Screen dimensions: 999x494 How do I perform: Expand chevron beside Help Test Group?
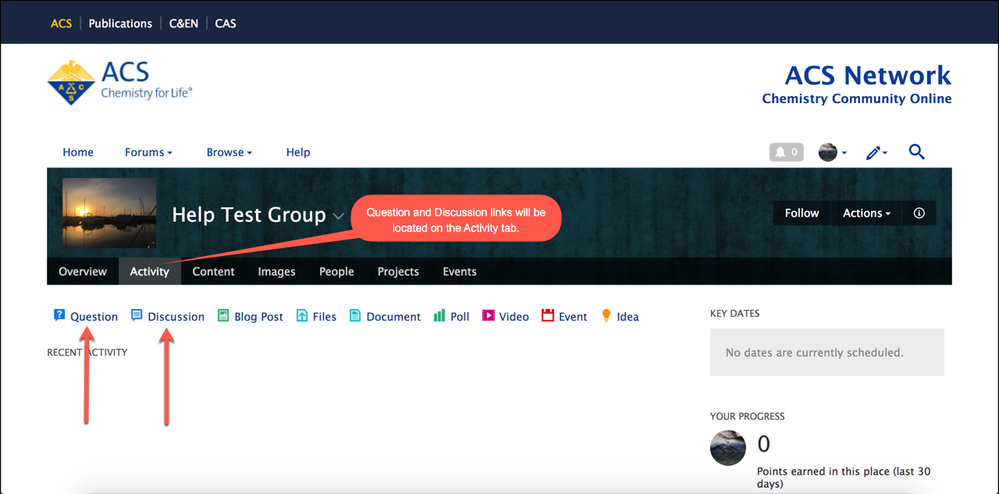click(x=339, y=216)
